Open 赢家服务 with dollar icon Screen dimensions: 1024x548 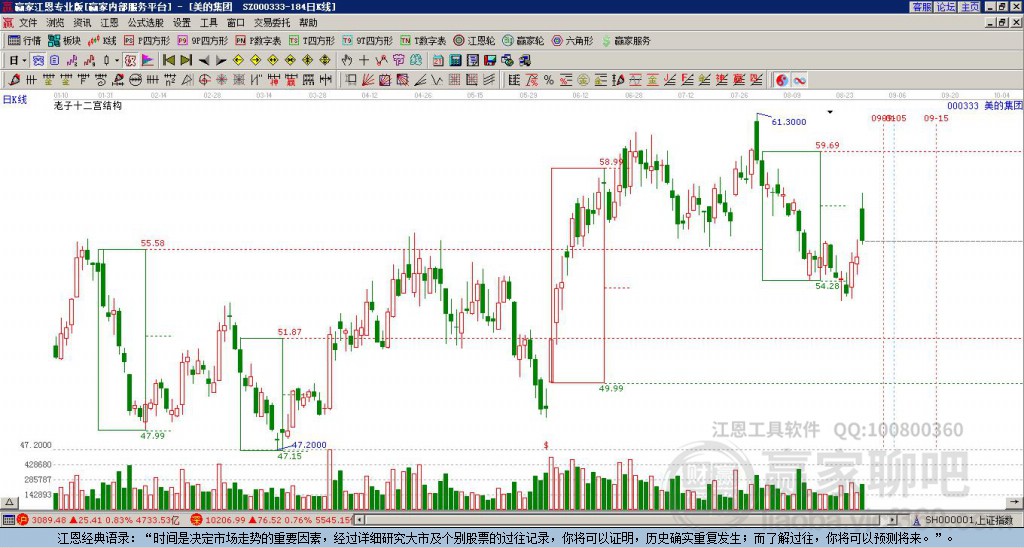click(626, 40)
